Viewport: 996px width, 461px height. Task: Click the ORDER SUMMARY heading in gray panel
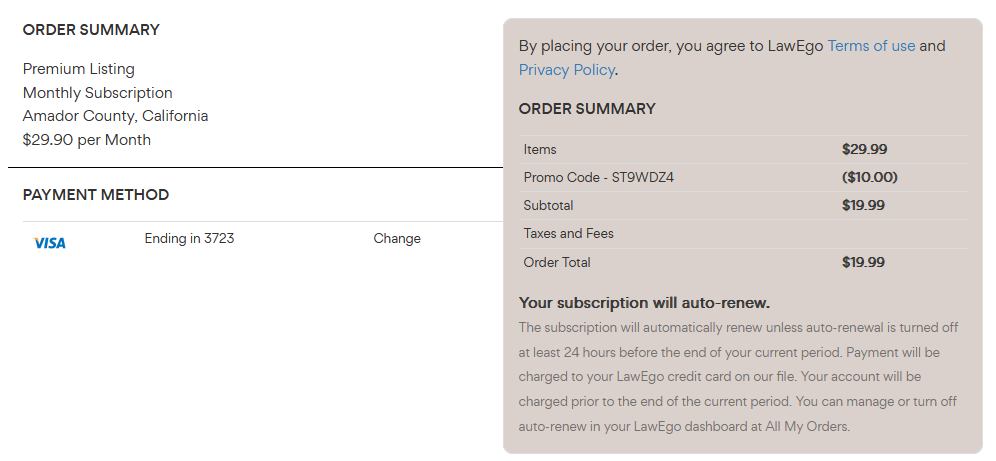tap(587, 109)
